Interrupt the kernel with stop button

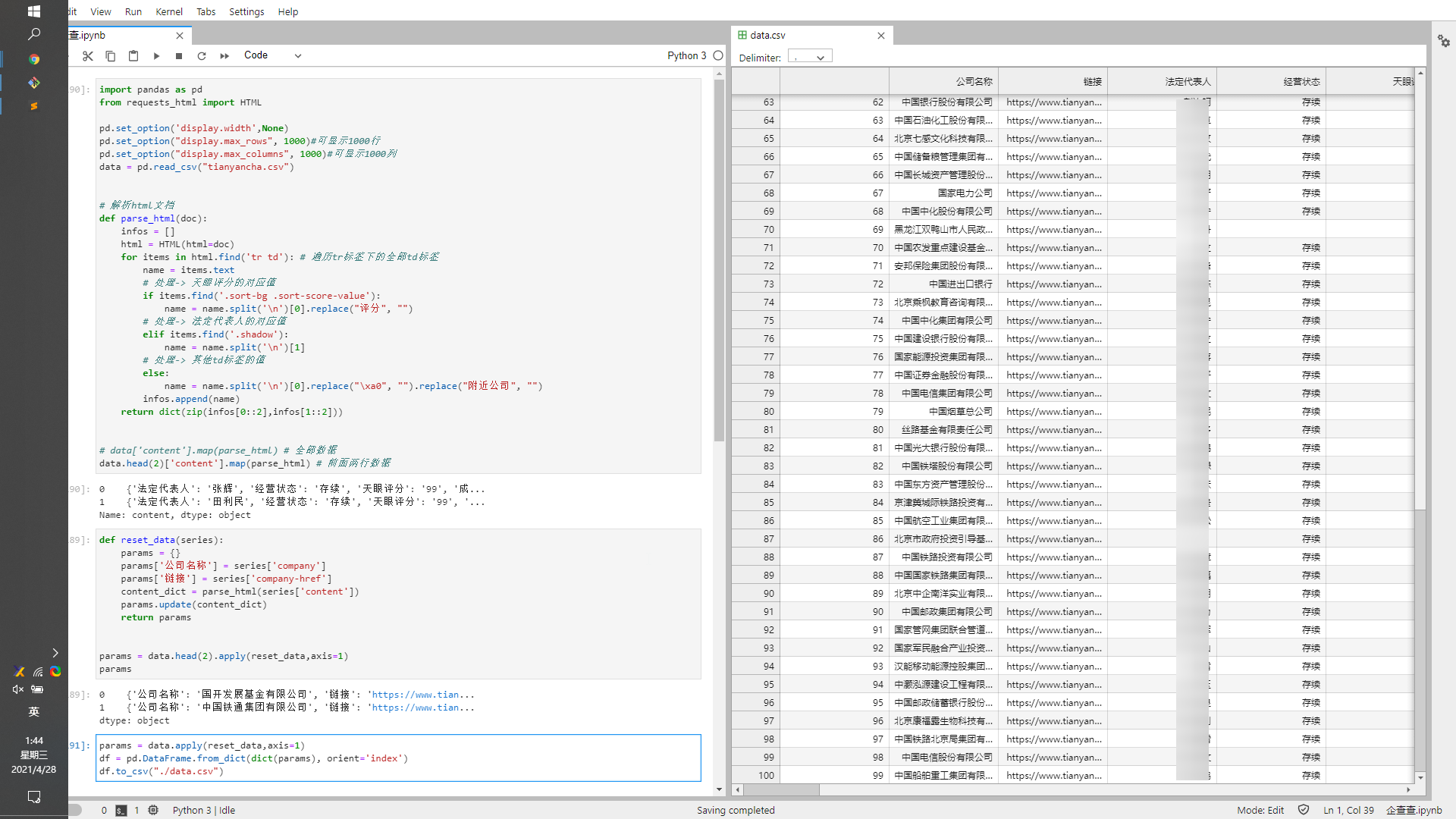pyautogui.click(x=179, y=55)
